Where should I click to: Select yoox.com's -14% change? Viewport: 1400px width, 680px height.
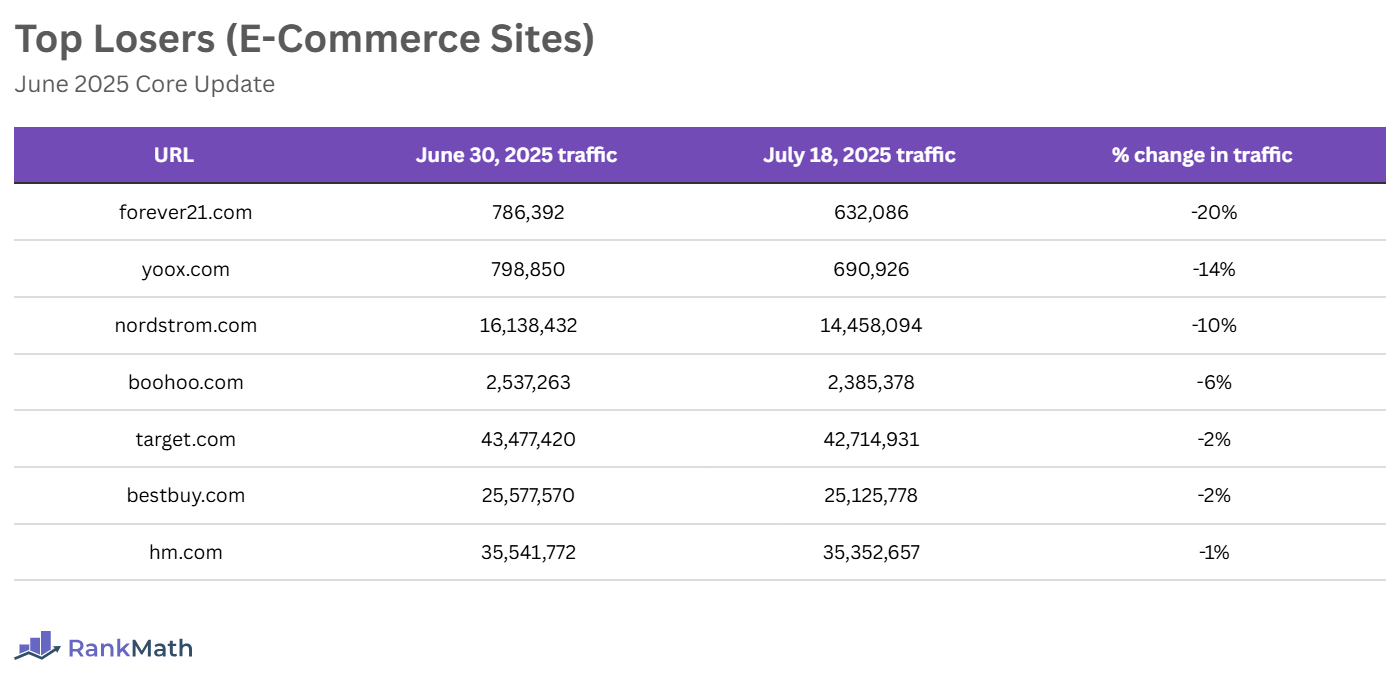pos(1214,269)
